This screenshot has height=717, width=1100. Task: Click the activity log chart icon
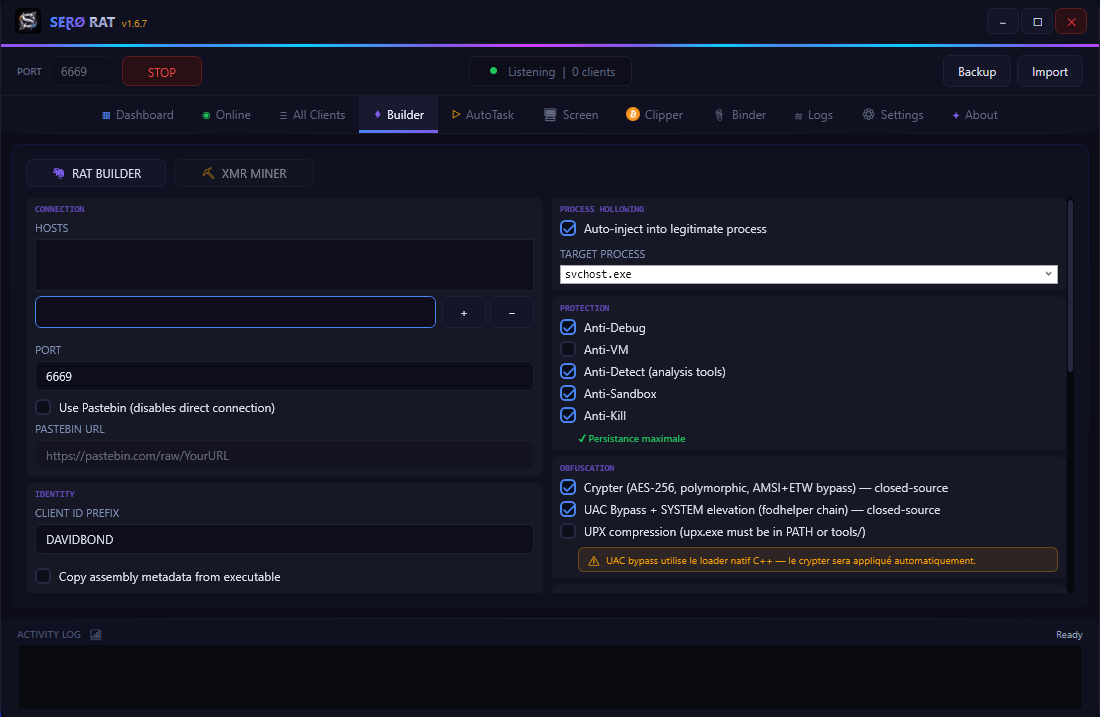tap(95, 634)
